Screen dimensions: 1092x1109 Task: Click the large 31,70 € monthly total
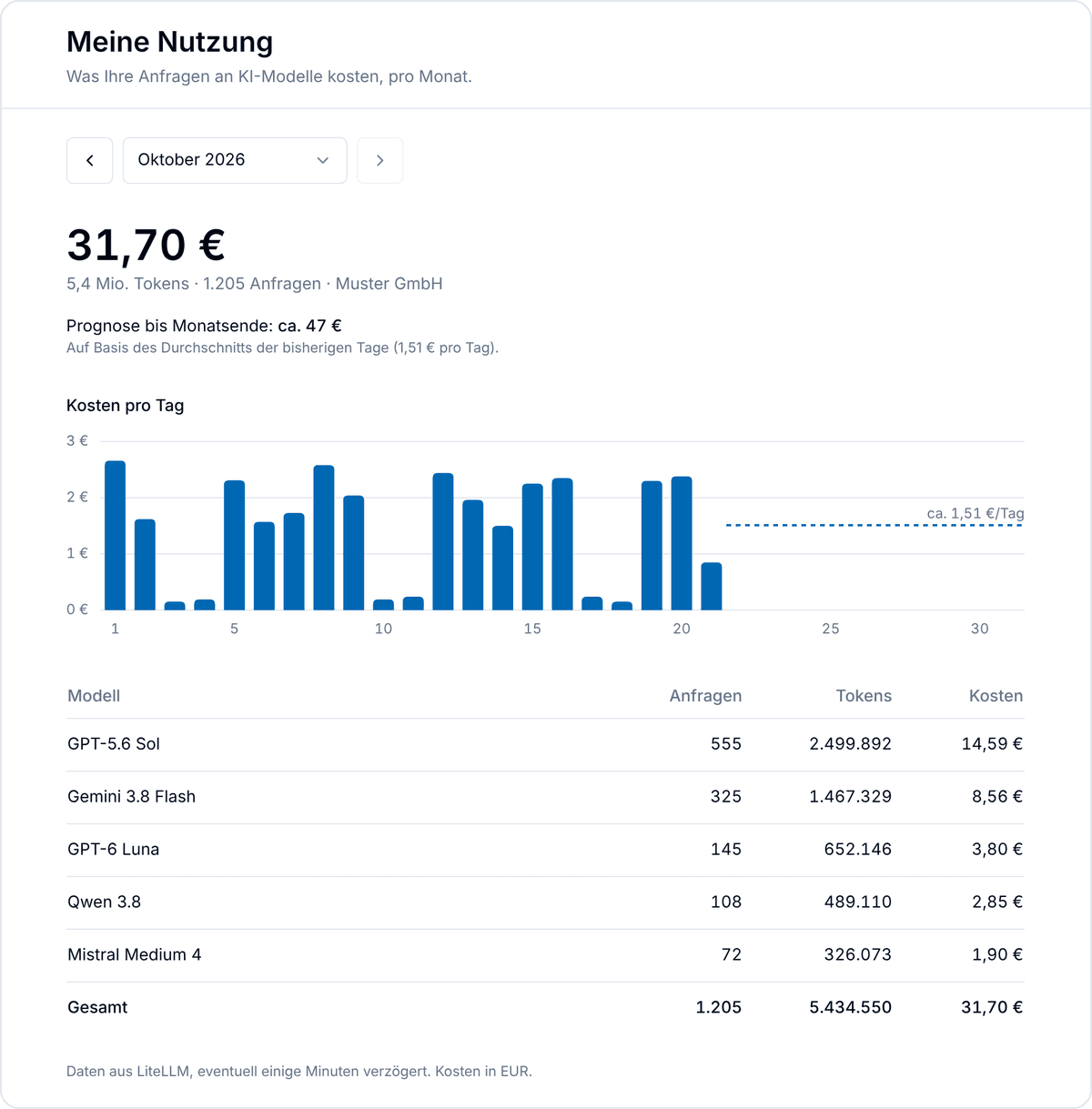click(x=146, y=246)
